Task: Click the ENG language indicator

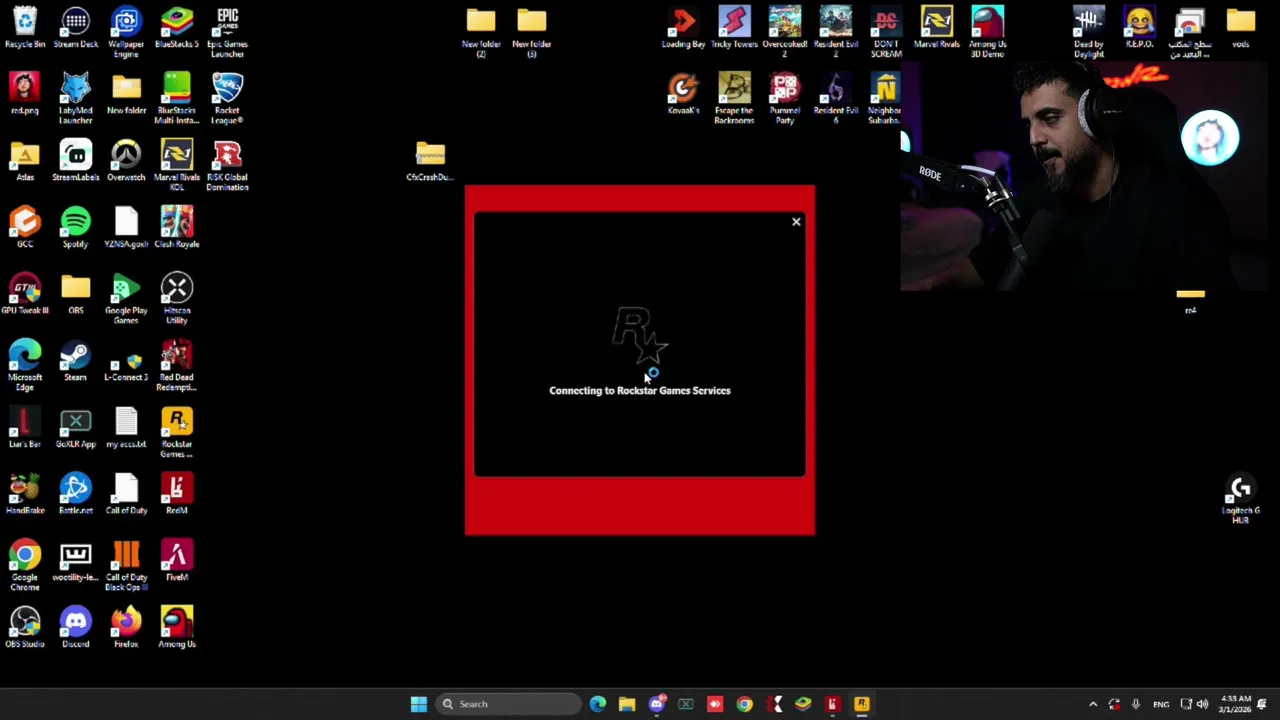Action: coord(1161,704)
